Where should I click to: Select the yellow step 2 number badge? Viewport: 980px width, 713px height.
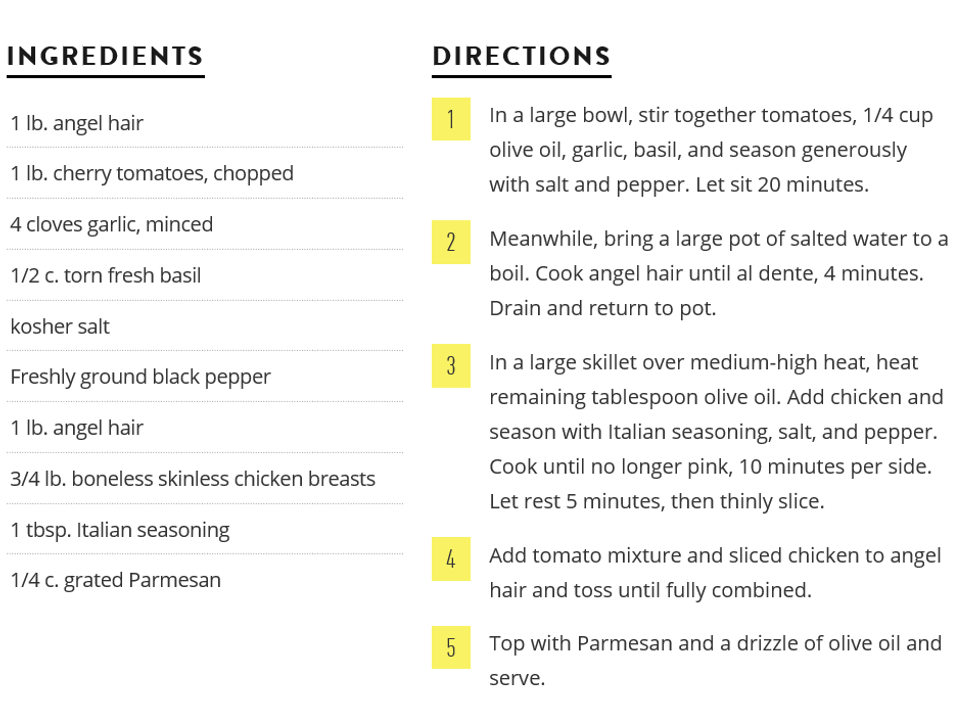(x=451, y=242)
